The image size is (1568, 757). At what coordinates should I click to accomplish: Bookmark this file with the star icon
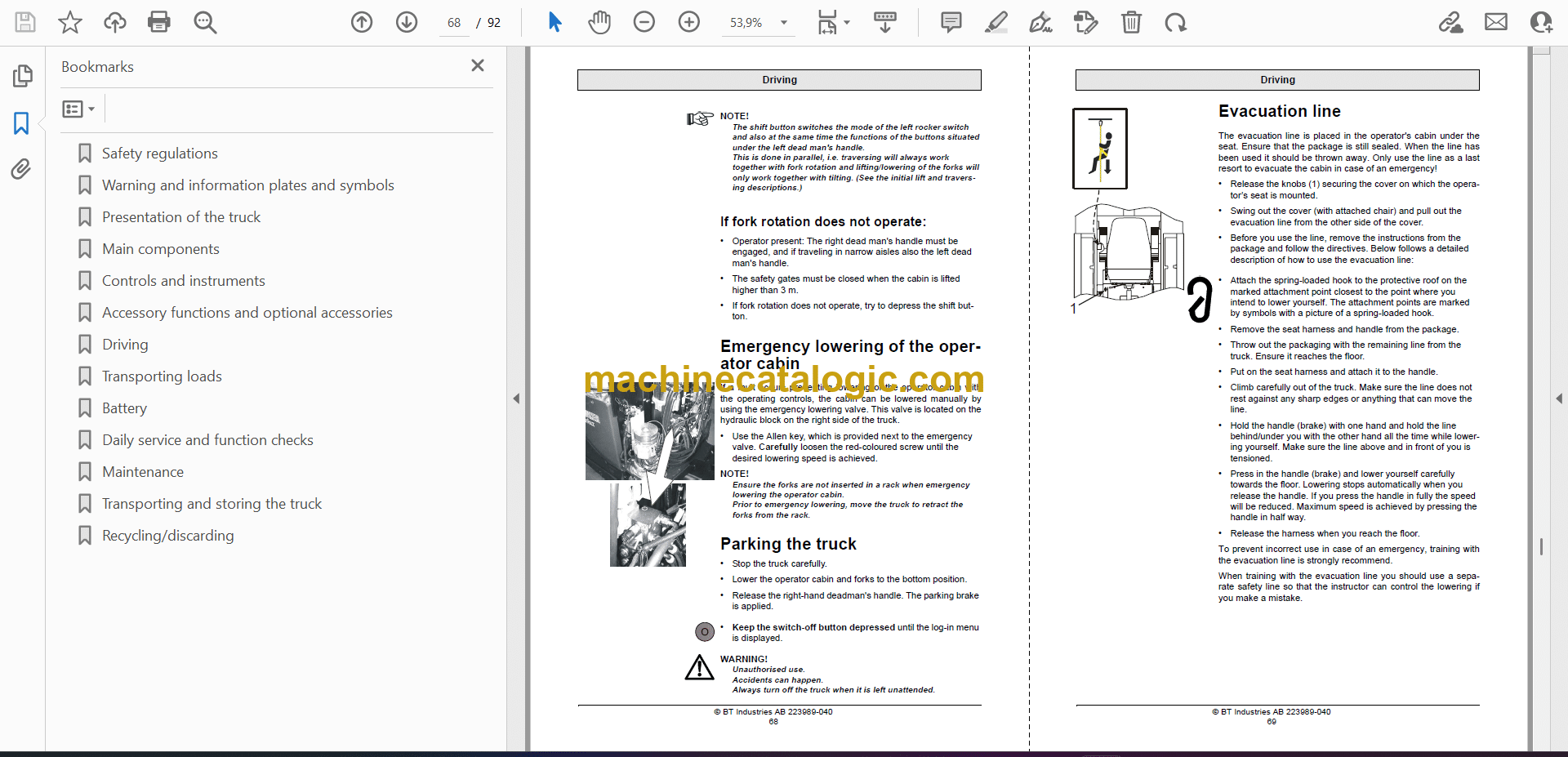70,22
